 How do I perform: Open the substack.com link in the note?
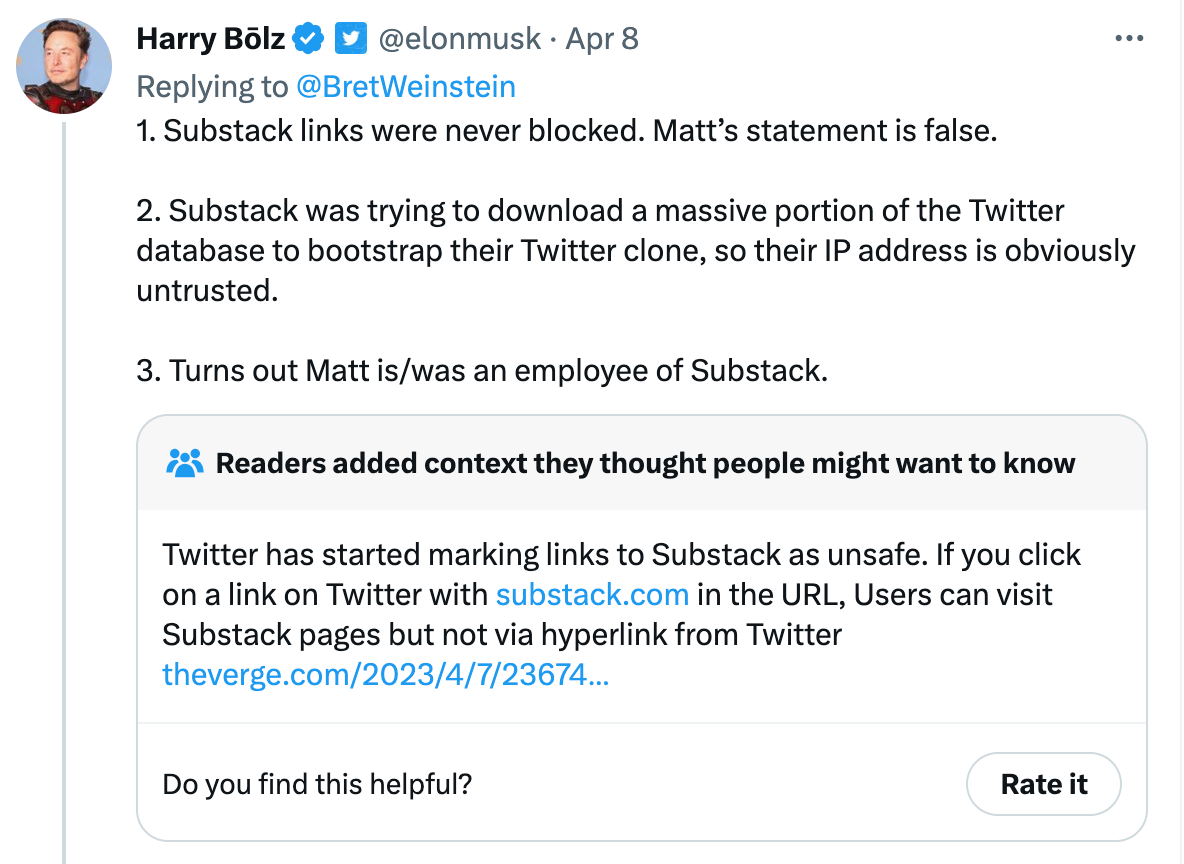[592, 595]
